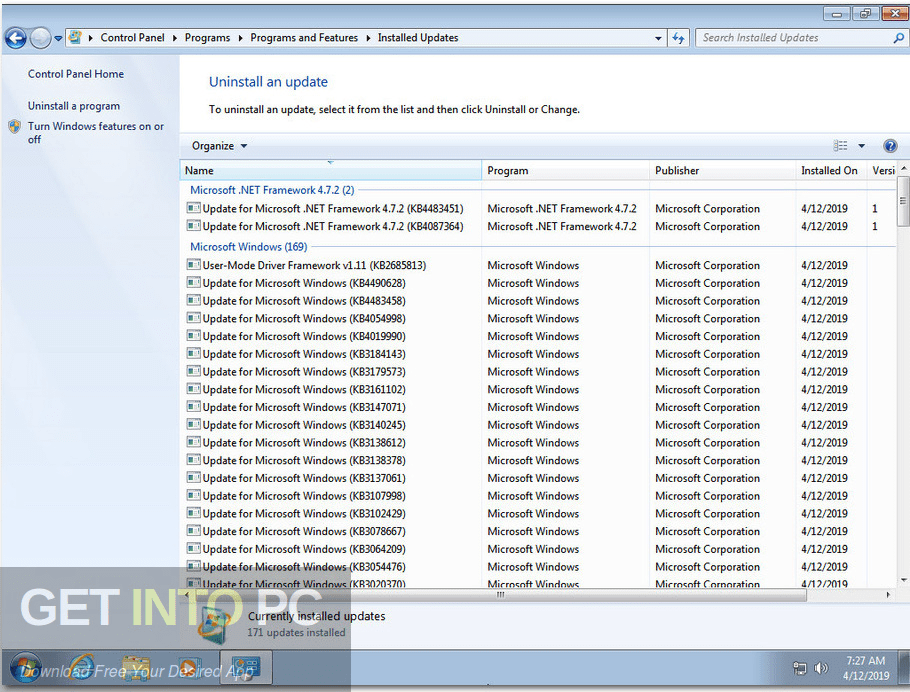Click the Back navigation arrow button
The width and height of the screenshot is (910, 692).
pos(16,38)
